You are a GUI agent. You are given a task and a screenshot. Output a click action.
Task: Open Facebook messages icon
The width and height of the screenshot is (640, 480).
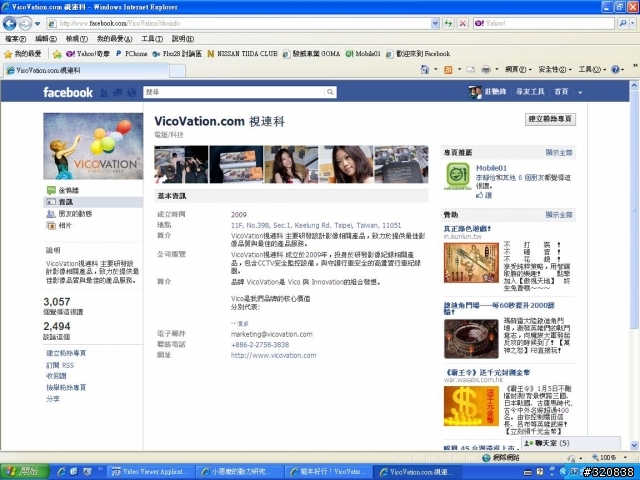tap(118, 93)
